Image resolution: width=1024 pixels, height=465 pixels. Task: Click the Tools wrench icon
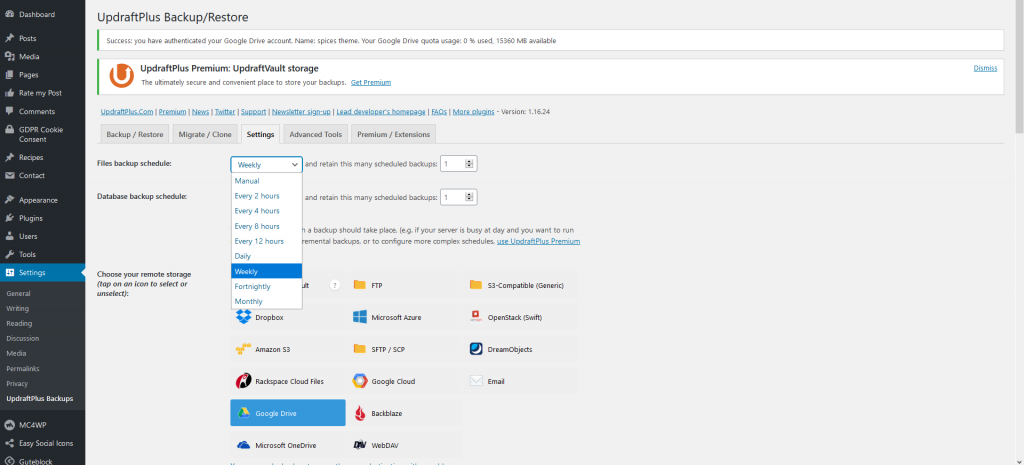pos(9,255)
